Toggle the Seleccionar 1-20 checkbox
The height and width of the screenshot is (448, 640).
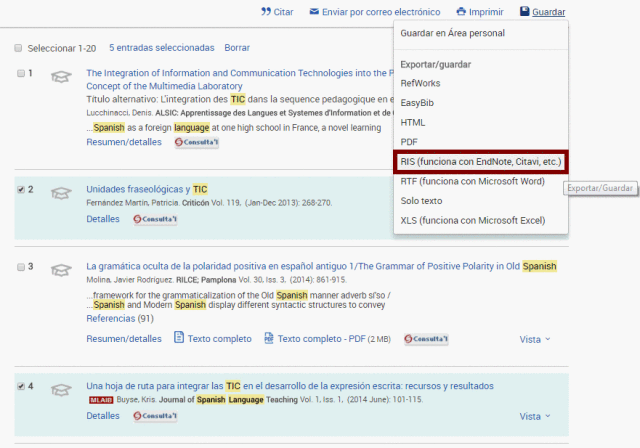[19, 48]
